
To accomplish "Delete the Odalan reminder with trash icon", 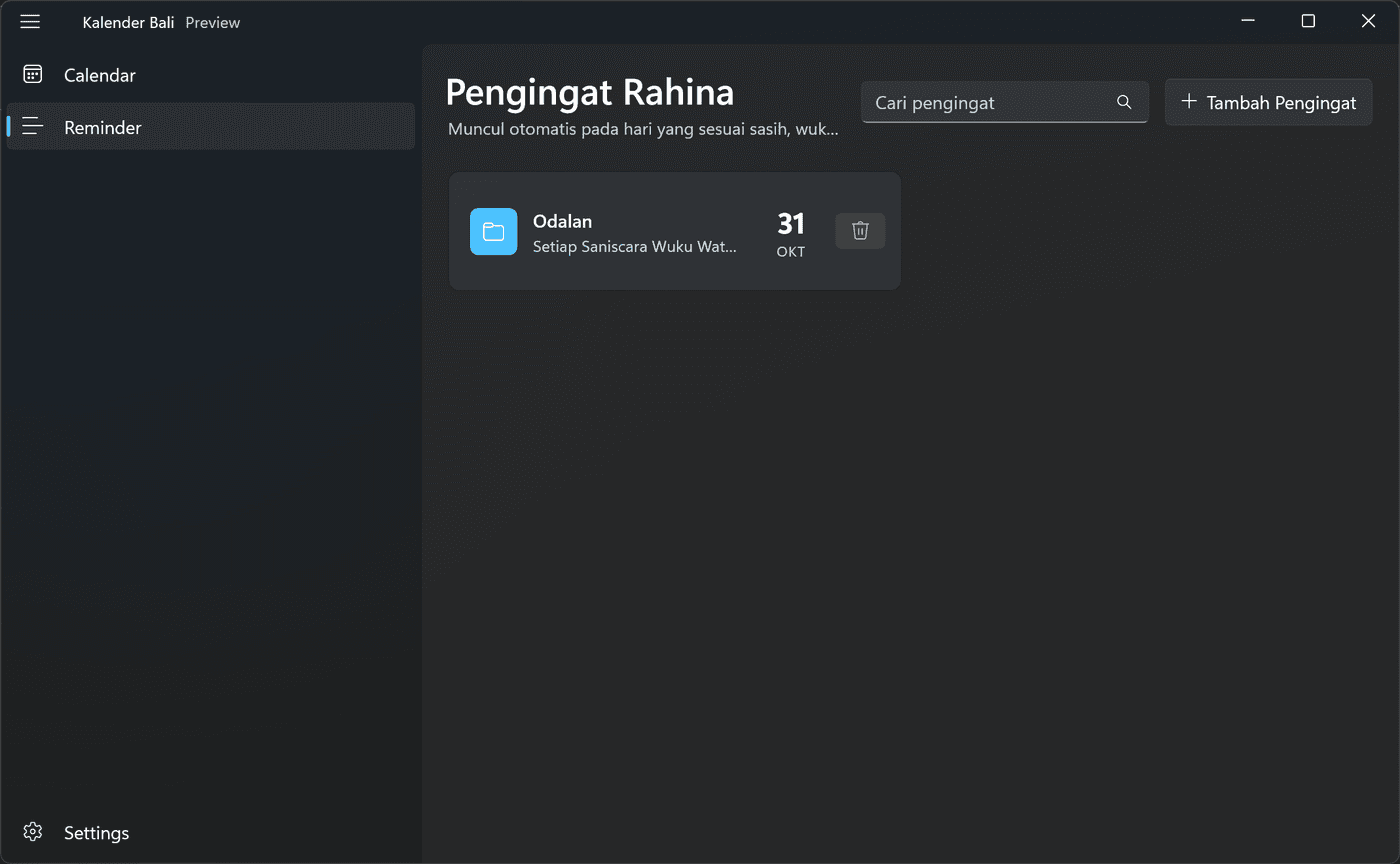I will [x=860, y=231].
